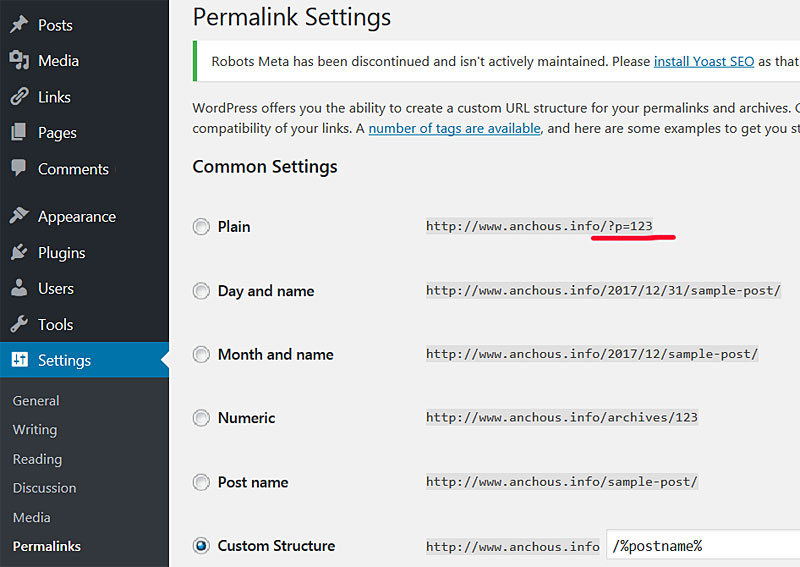Select the Month and name radio button
Screen dimensions: 800x567
coord(201,354)
